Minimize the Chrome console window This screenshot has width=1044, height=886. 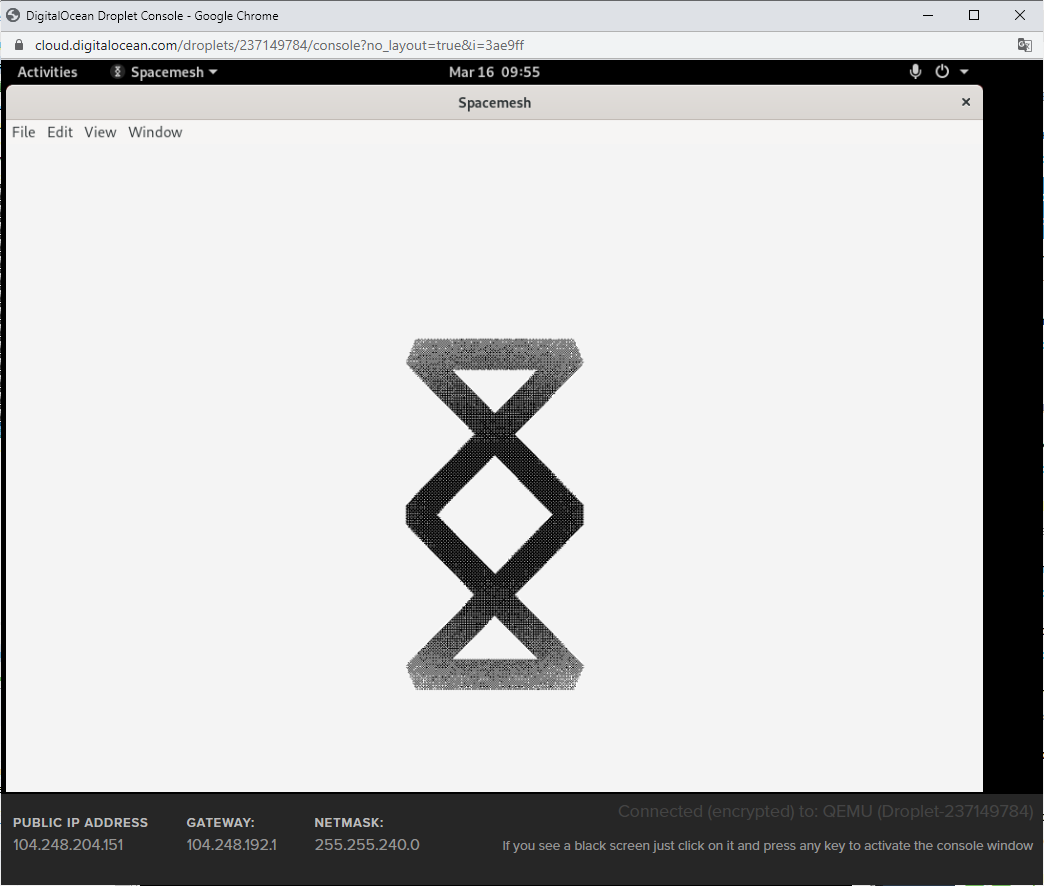928,15
